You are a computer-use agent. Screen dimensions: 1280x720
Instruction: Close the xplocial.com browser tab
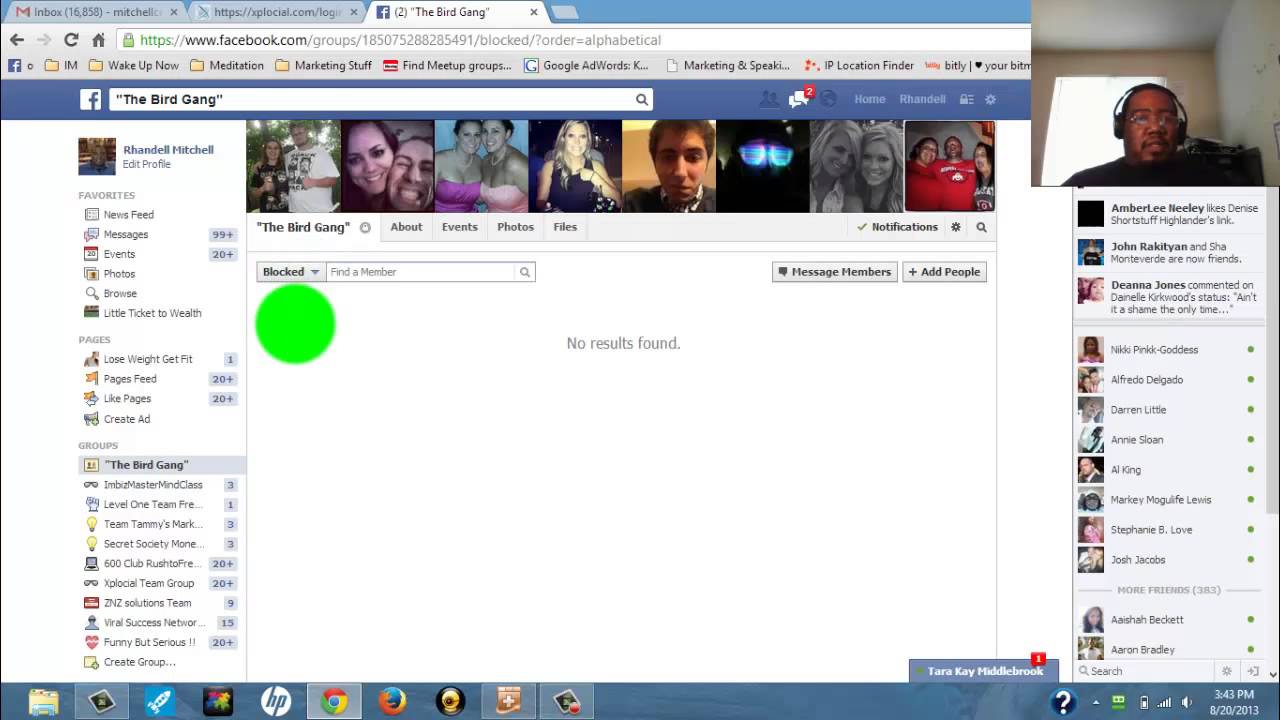click(x=353, y=12)
